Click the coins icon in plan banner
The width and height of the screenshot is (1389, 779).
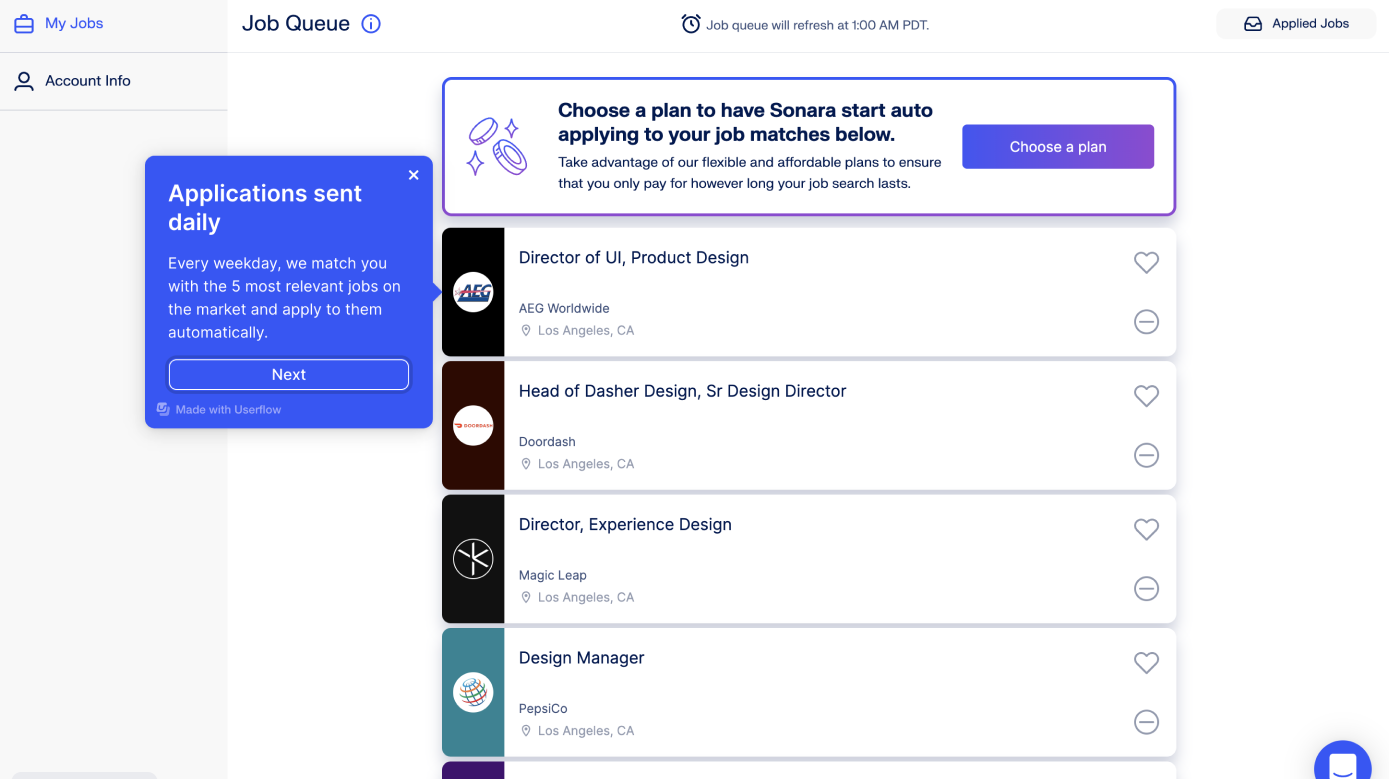pyautogui.click(x=496, y=147)
